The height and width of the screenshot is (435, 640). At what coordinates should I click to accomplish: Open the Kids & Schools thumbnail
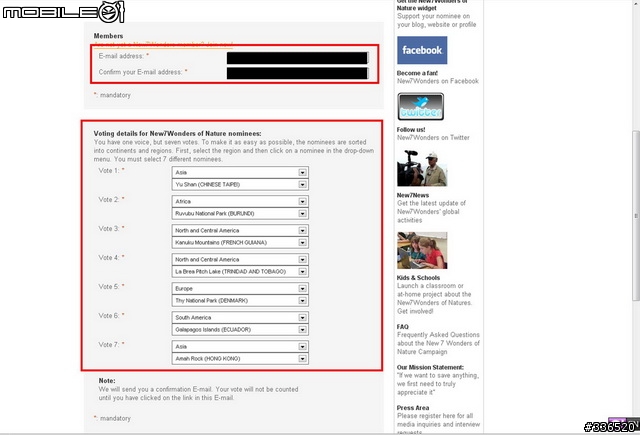(x=422, y=251)
